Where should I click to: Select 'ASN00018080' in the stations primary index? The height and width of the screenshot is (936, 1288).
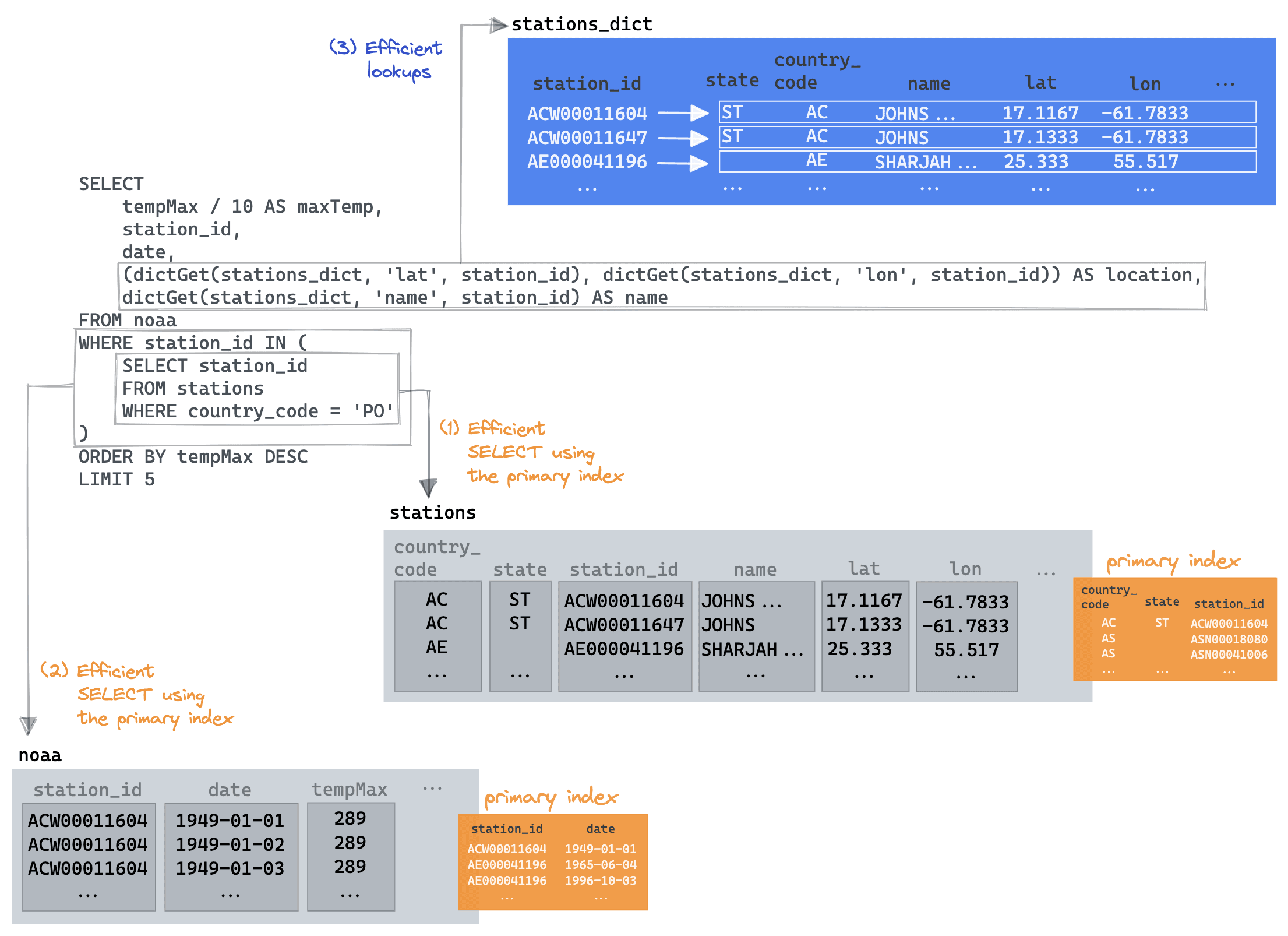1229,639
